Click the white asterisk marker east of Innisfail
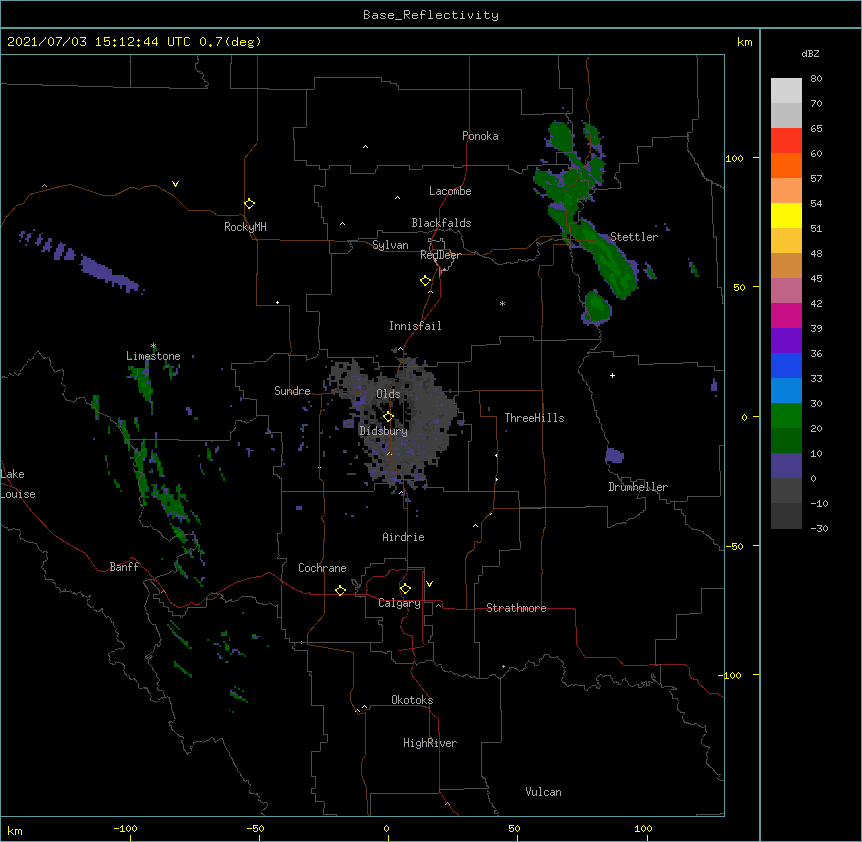The image size is (862, 842). click(502, 303)
